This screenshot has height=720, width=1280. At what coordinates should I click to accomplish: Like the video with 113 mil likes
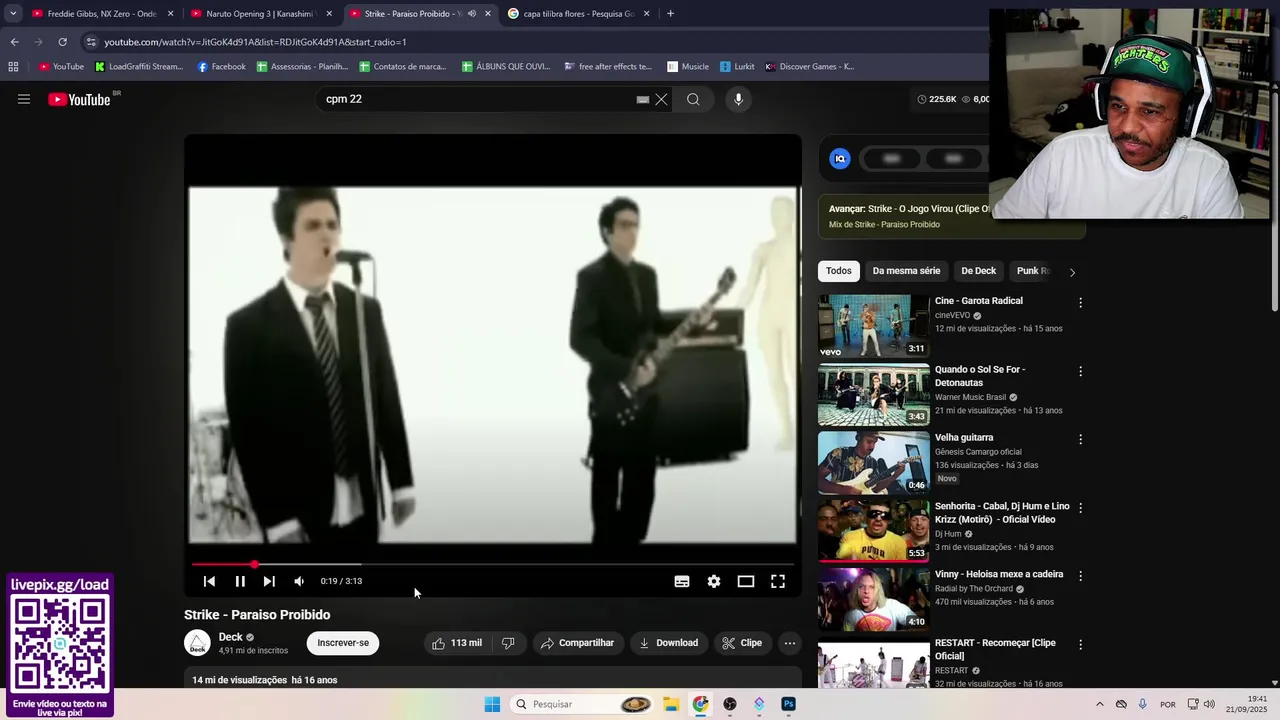(457, 643)
